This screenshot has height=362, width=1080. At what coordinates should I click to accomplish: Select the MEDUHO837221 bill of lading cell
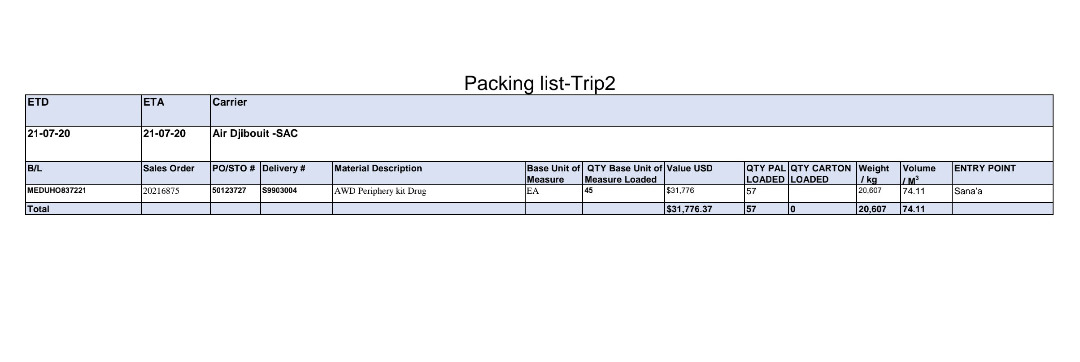click(x=83, y=193)
